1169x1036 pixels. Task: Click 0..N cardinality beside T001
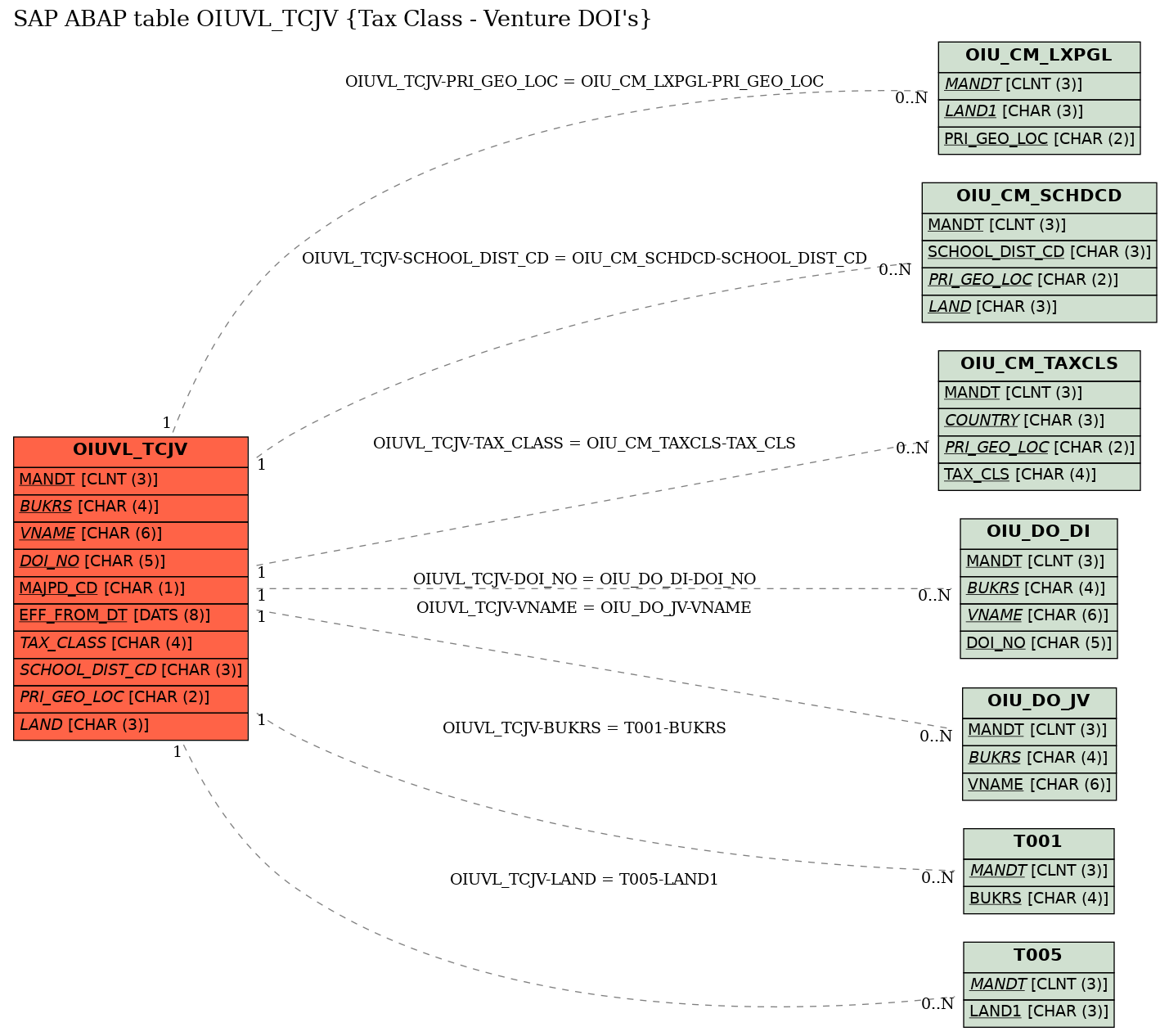[937, 878]
